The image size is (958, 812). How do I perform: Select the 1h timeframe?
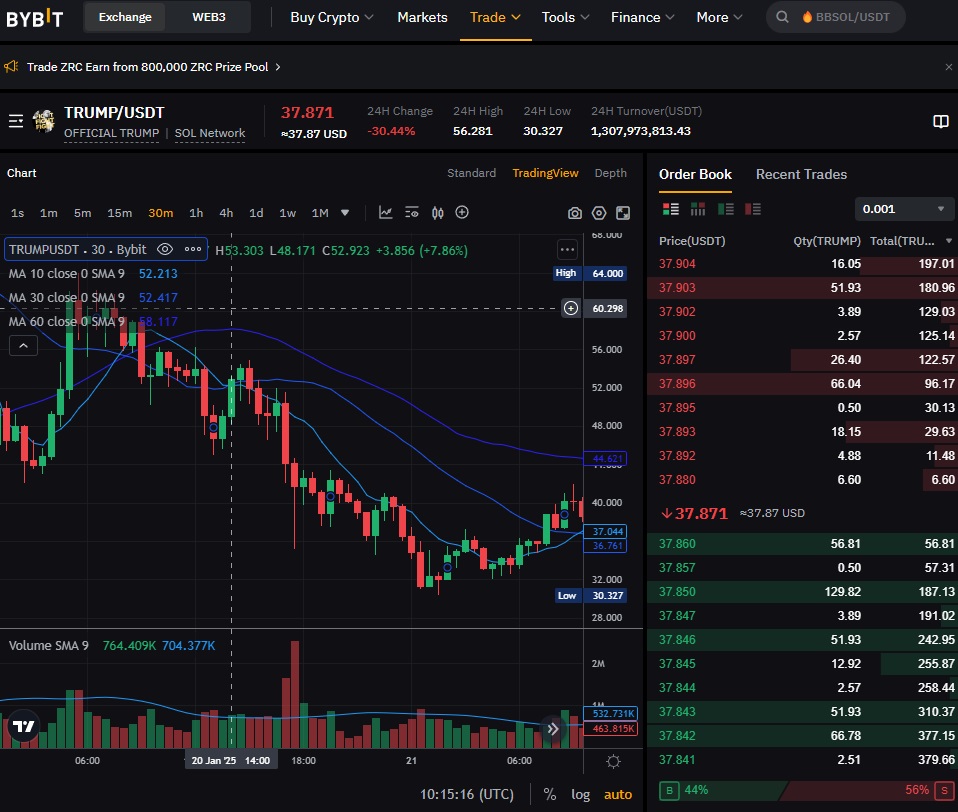[196, 213]
